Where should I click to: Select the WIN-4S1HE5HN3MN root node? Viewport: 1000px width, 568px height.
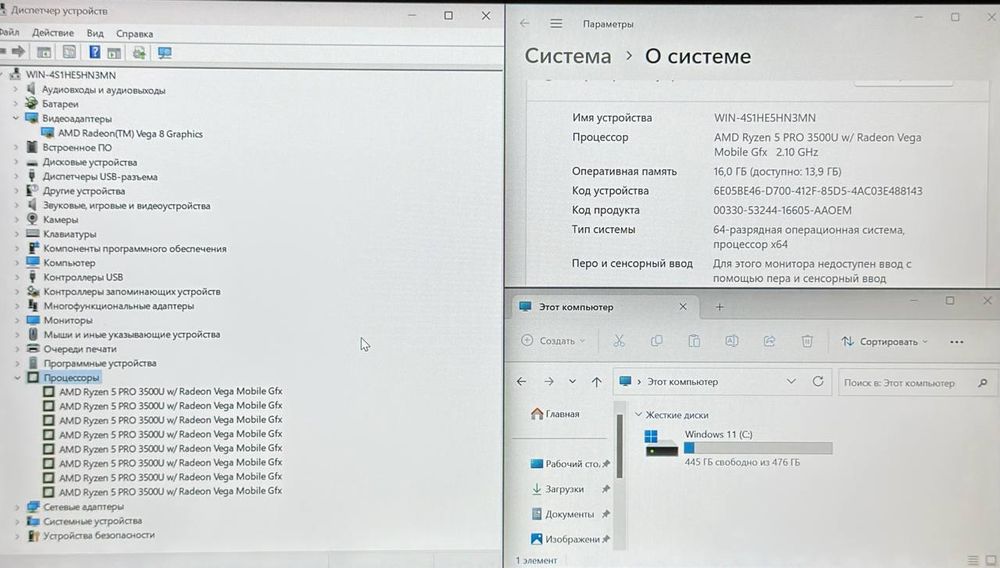tap(71, 75)
